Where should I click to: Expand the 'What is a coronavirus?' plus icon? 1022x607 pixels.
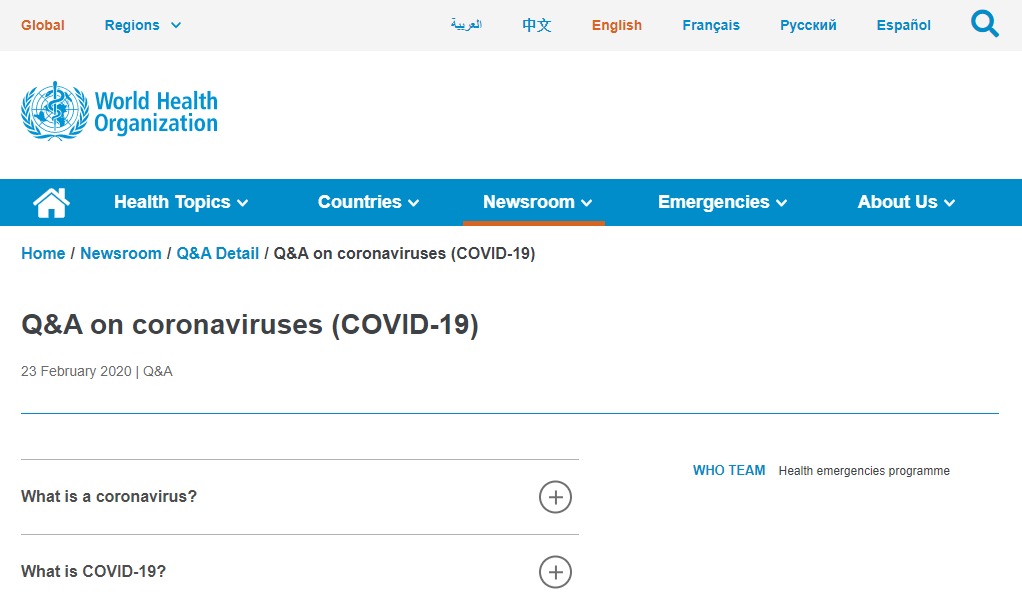click(555, 497)
